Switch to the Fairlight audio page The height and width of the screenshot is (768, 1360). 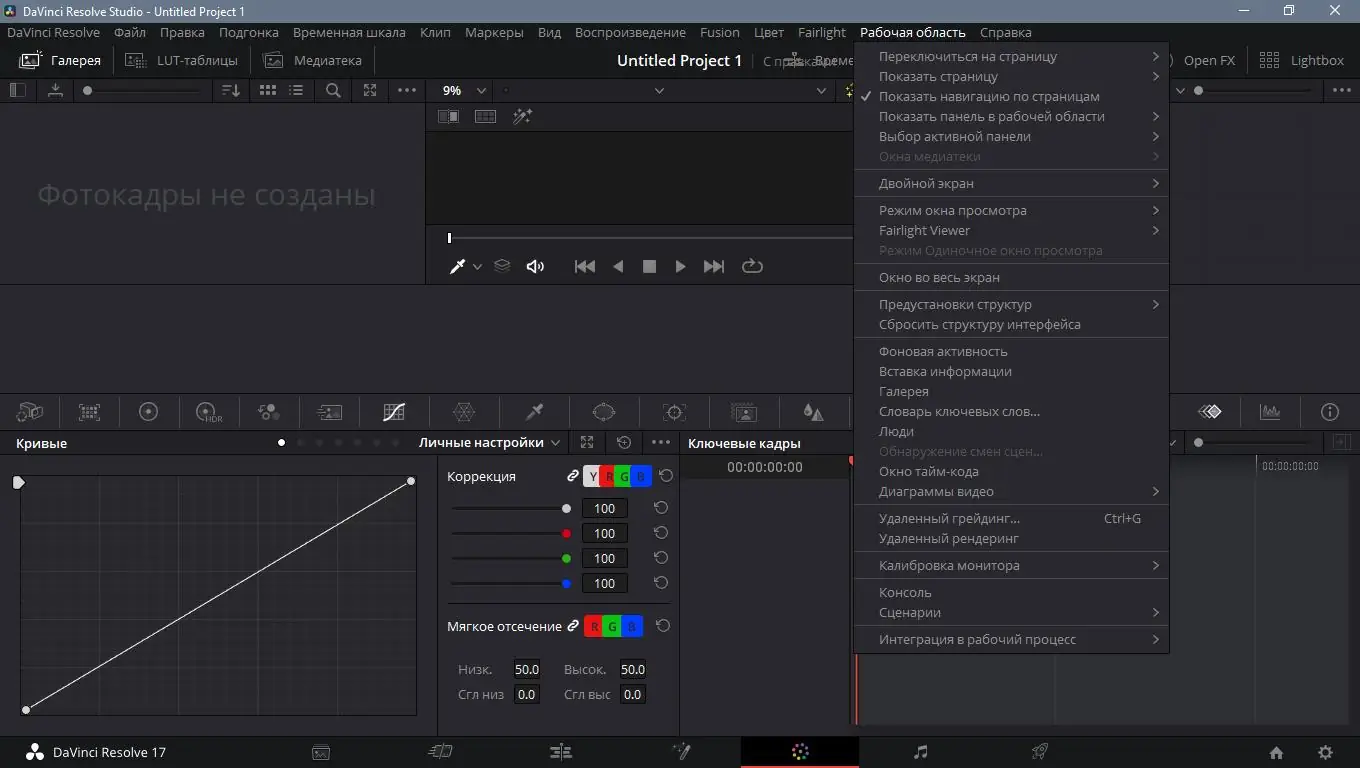[x=919, y=751]
